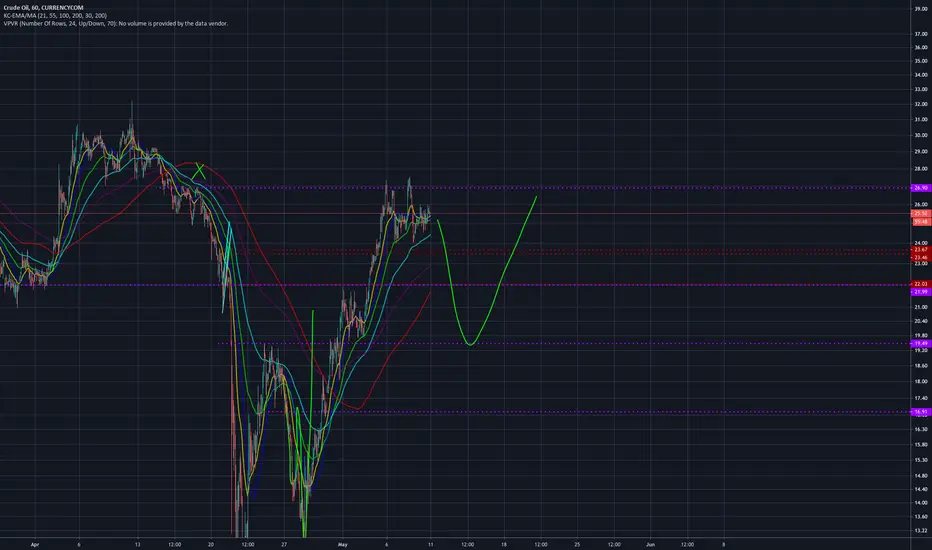Click the 11 date label on the time axis
Screen dimensions: 932x550
click(430, 544)
